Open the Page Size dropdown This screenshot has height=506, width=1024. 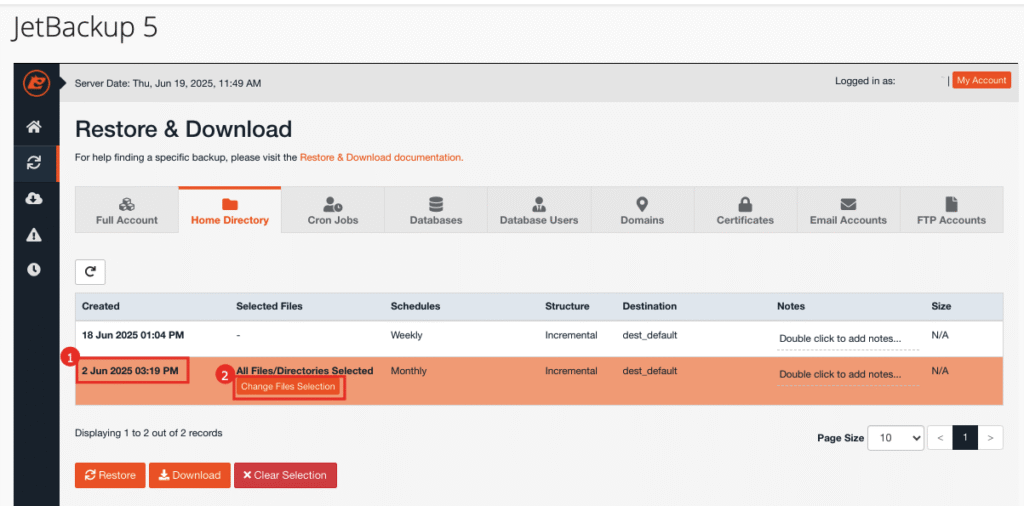click(x=895, y=438)
